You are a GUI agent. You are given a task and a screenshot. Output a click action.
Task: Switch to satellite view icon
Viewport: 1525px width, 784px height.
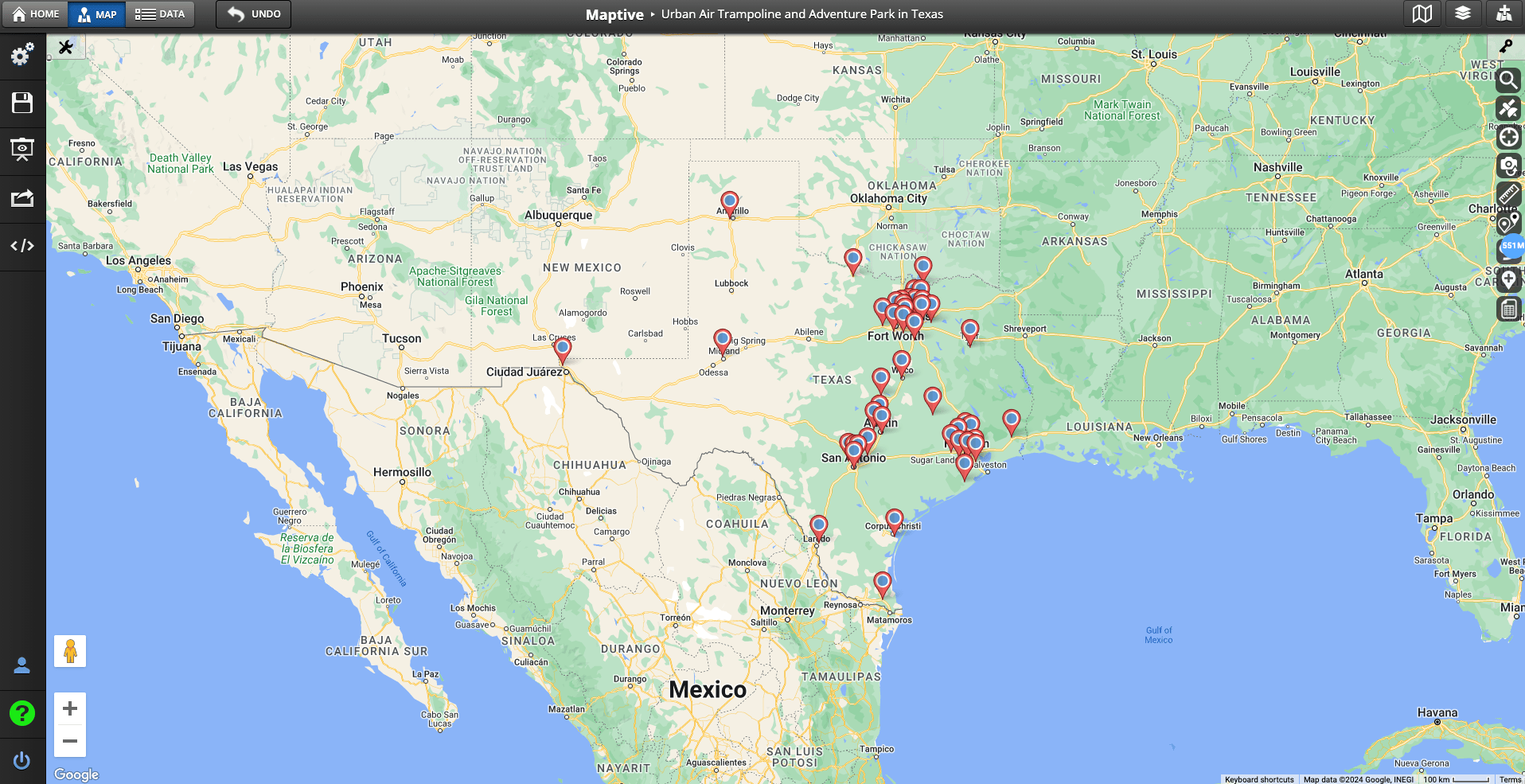coord(1508,108)
